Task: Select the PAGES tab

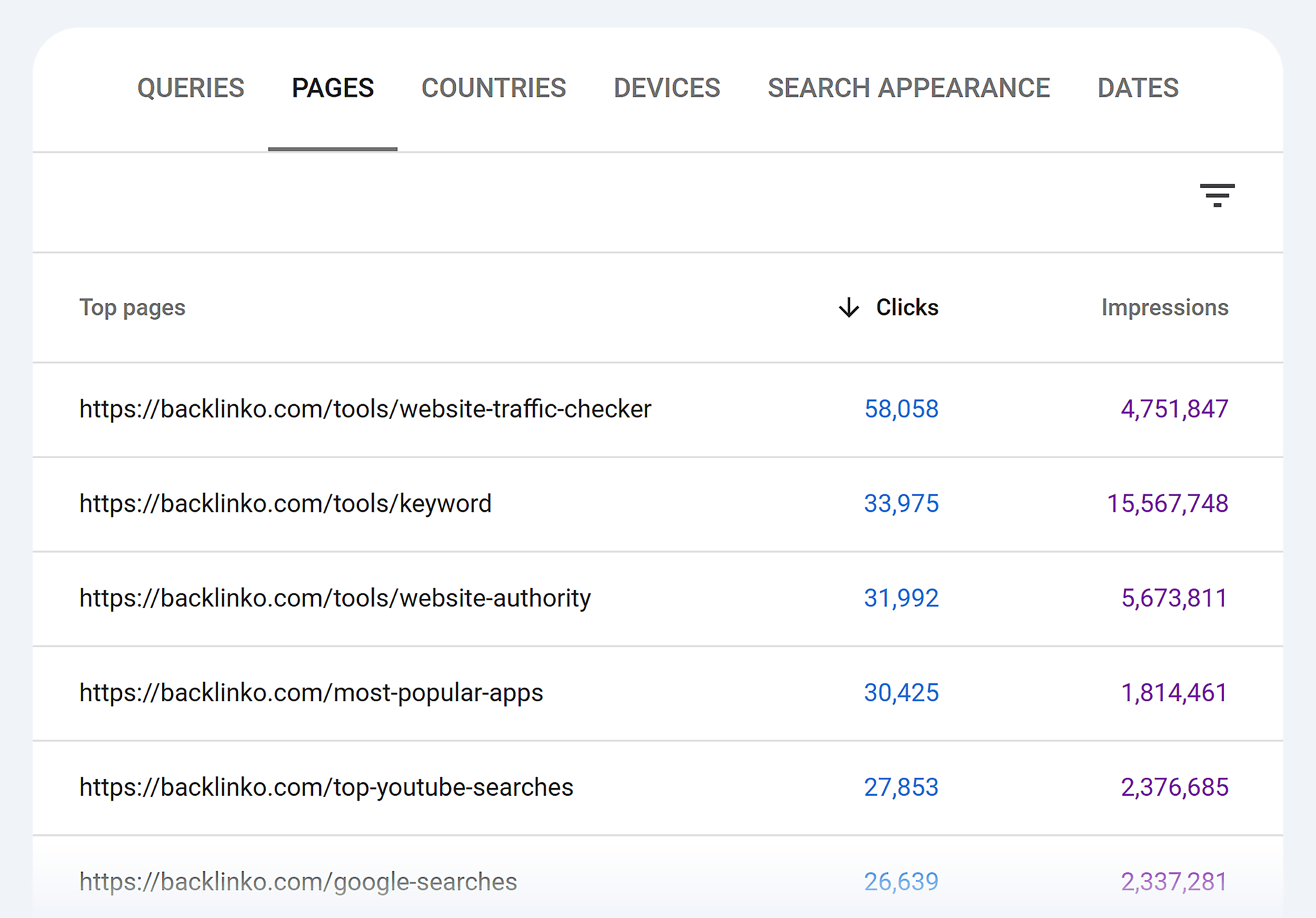Action: click(333, 88)
